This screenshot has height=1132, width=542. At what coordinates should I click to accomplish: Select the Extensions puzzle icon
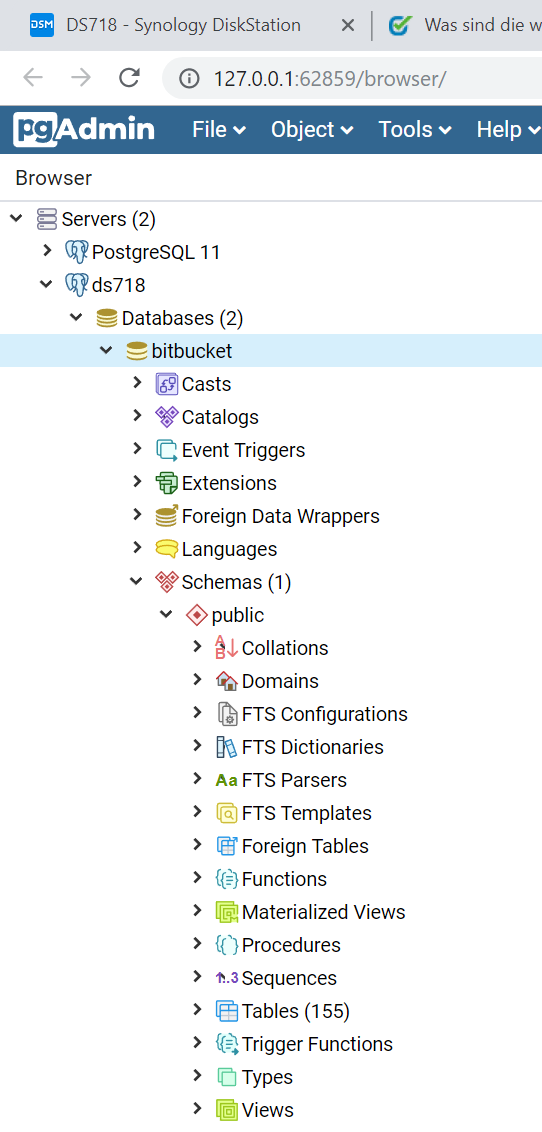167,482
